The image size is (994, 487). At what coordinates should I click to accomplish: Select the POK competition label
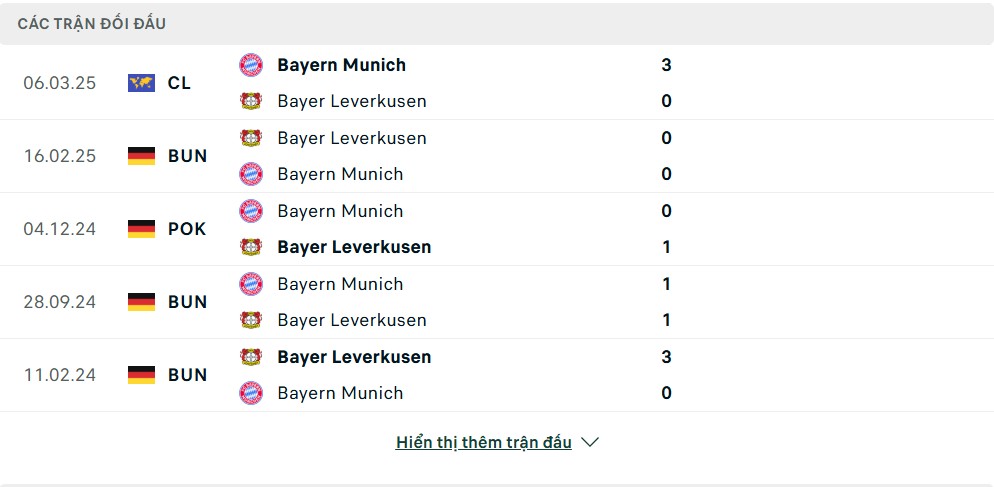coord(187,229)
